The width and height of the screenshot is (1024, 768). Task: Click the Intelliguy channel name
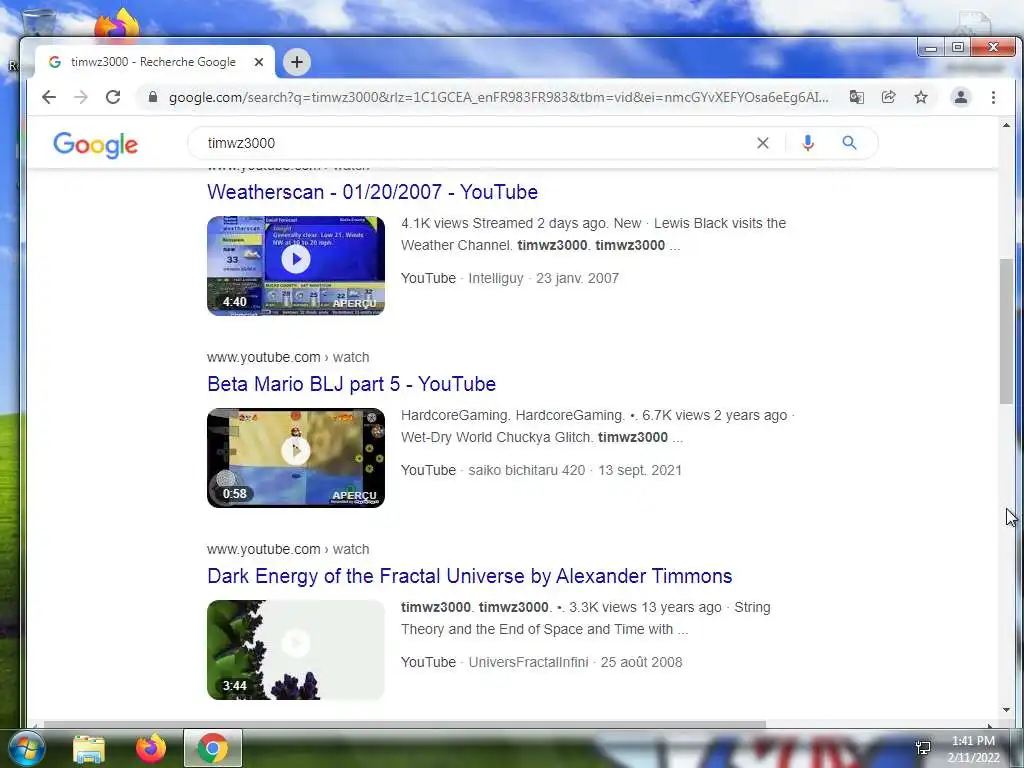(x=496, y=278)
